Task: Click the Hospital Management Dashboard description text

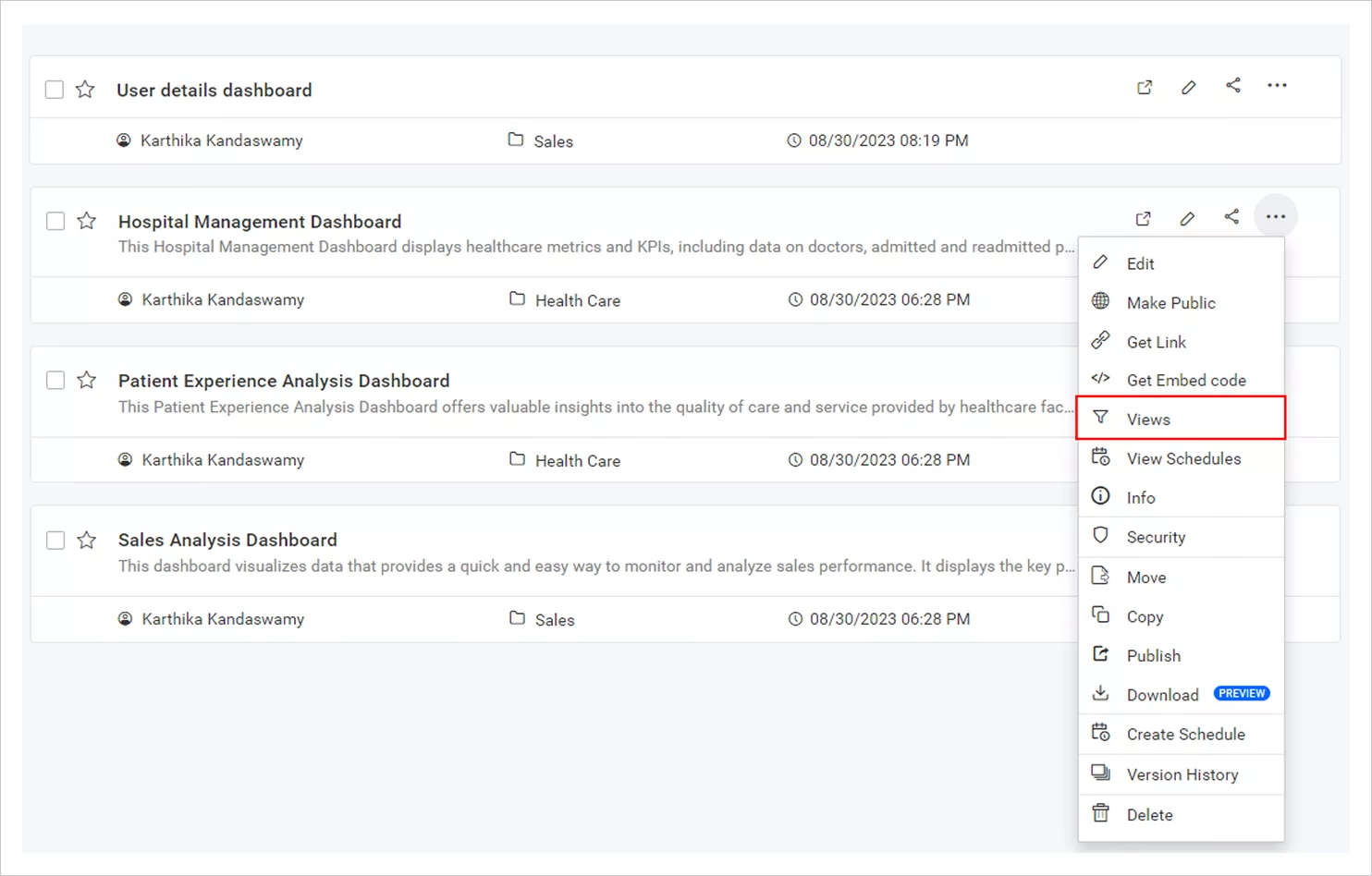Action: 596,247
